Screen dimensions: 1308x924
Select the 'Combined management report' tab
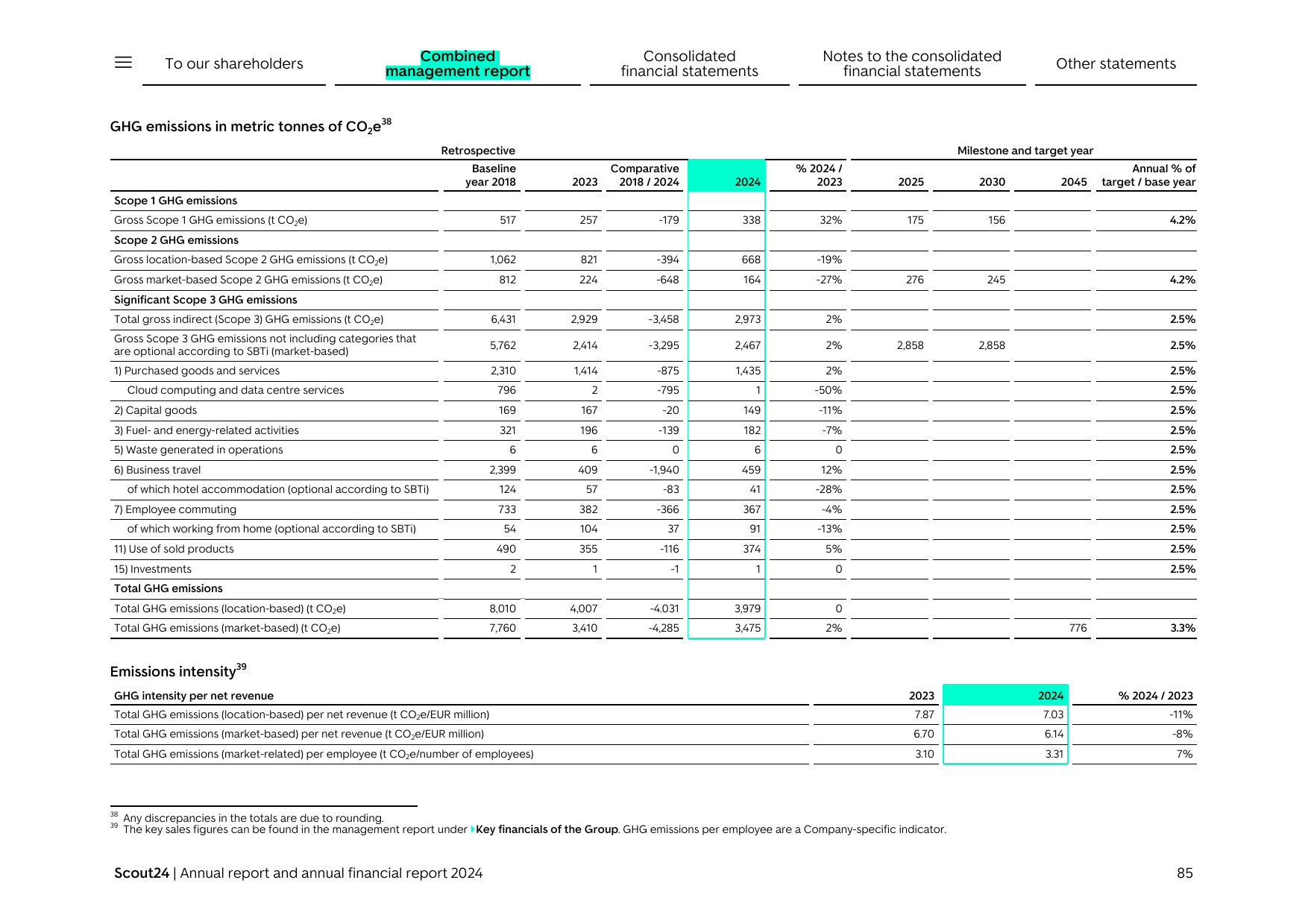[x=458, y=63]
